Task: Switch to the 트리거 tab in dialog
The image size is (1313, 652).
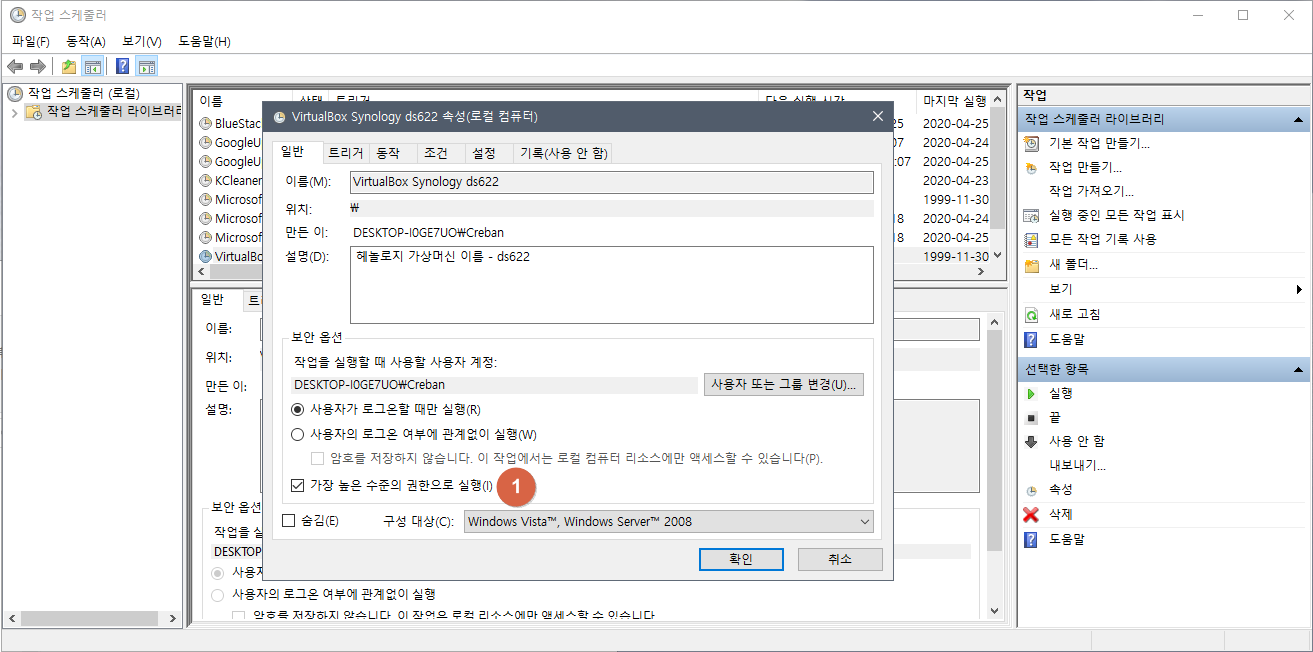Action: pyautogui.click(x=346, y=153)
